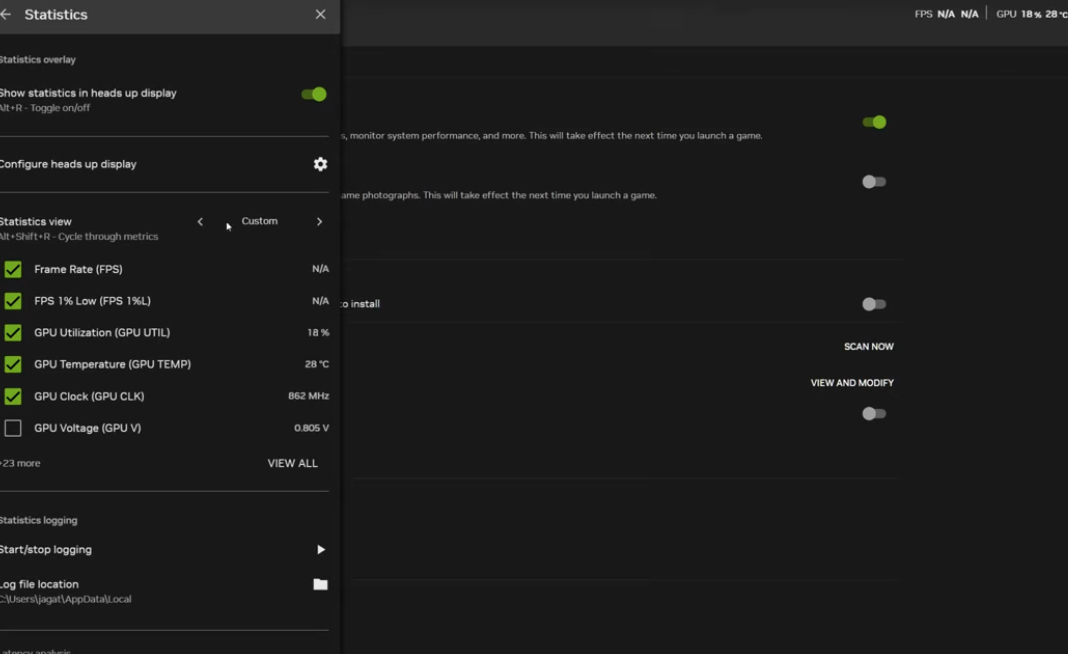Uncheck GPU Utilization metric checkbox
The width and height of the screenshot is (1068, 654).
13,333
